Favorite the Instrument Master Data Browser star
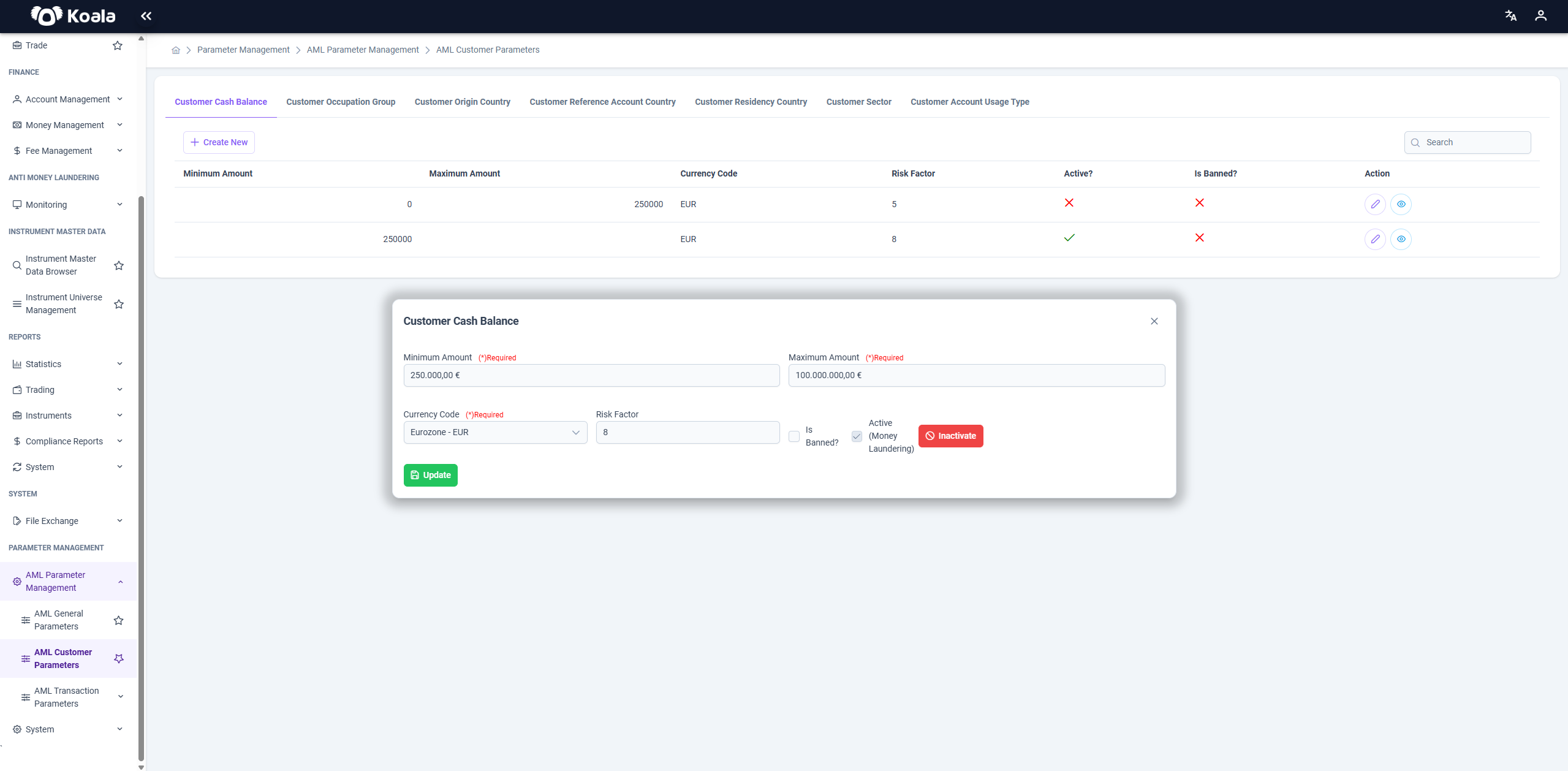Screen dimensions: 1568x771 pyautogui.click(x=119, y=265)
